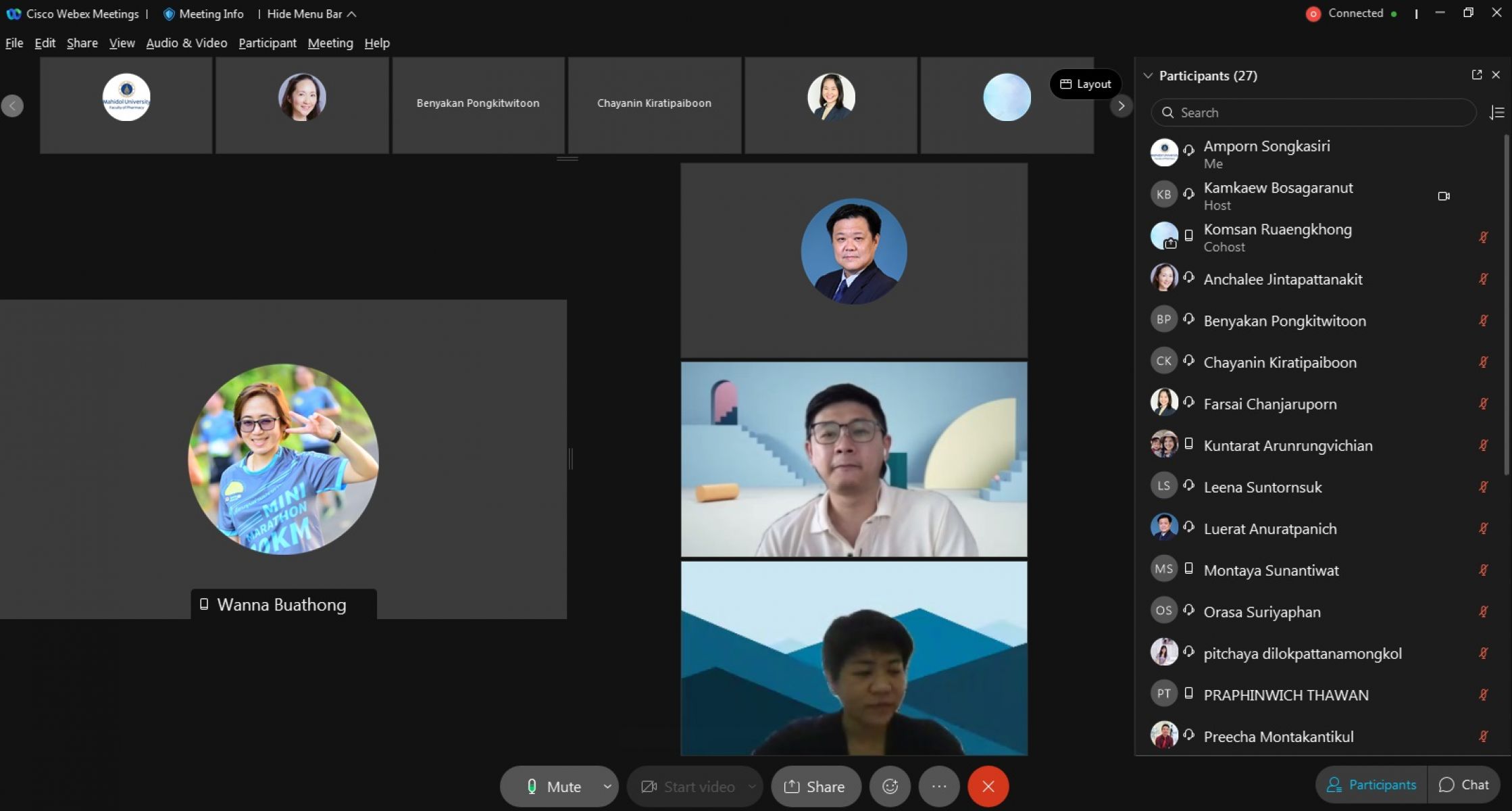Click the muted mic icon for PRAPHINWICH THAWAN

click(1483, 695)
